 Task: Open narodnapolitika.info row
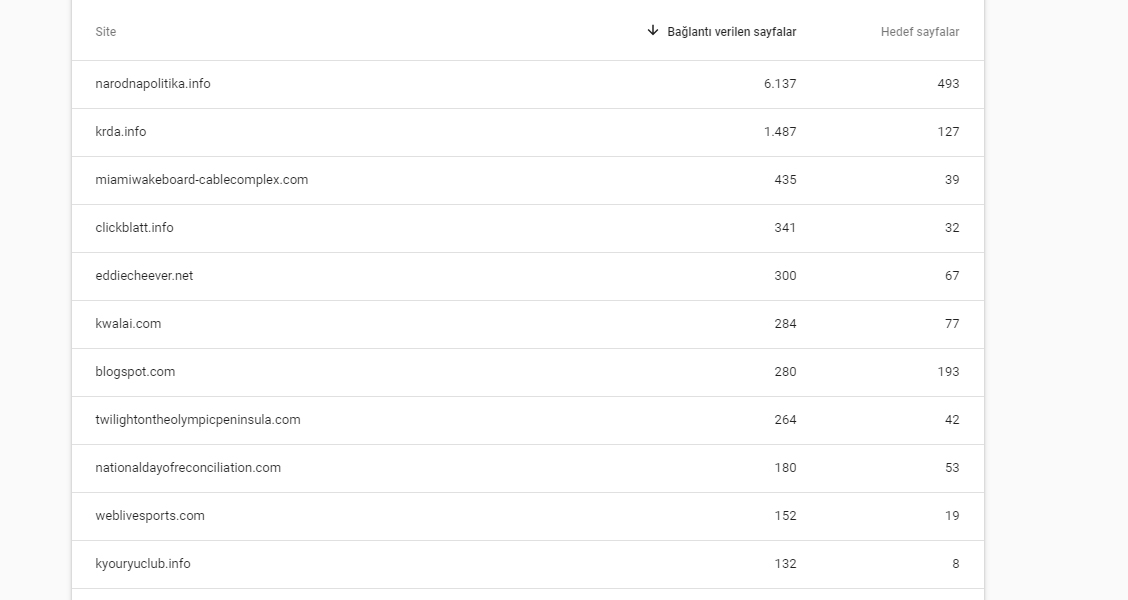[528, 84]
